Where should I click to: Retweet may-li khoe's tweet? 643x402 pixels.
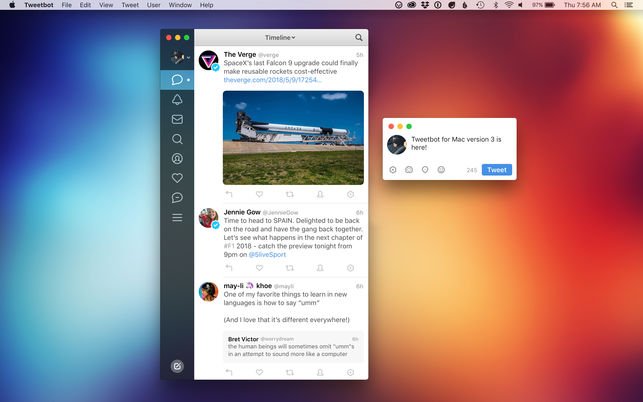[290, 372]
